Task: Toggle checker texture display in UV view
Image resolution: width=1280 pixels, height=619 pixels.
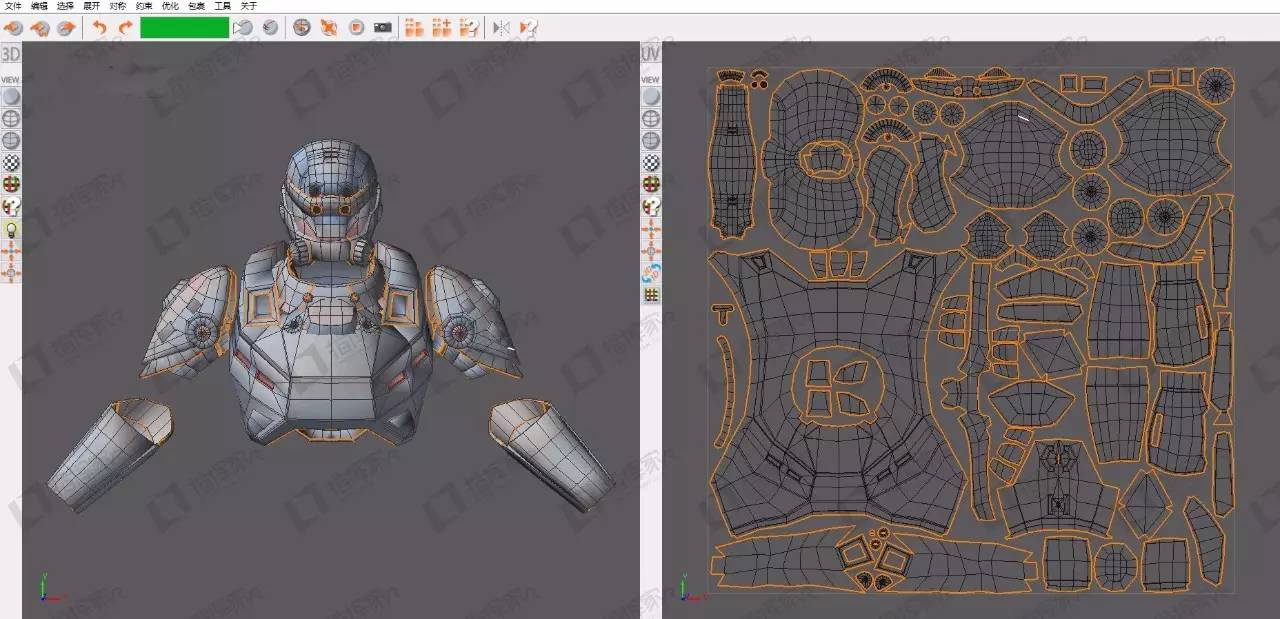Action: click(651, 163)
